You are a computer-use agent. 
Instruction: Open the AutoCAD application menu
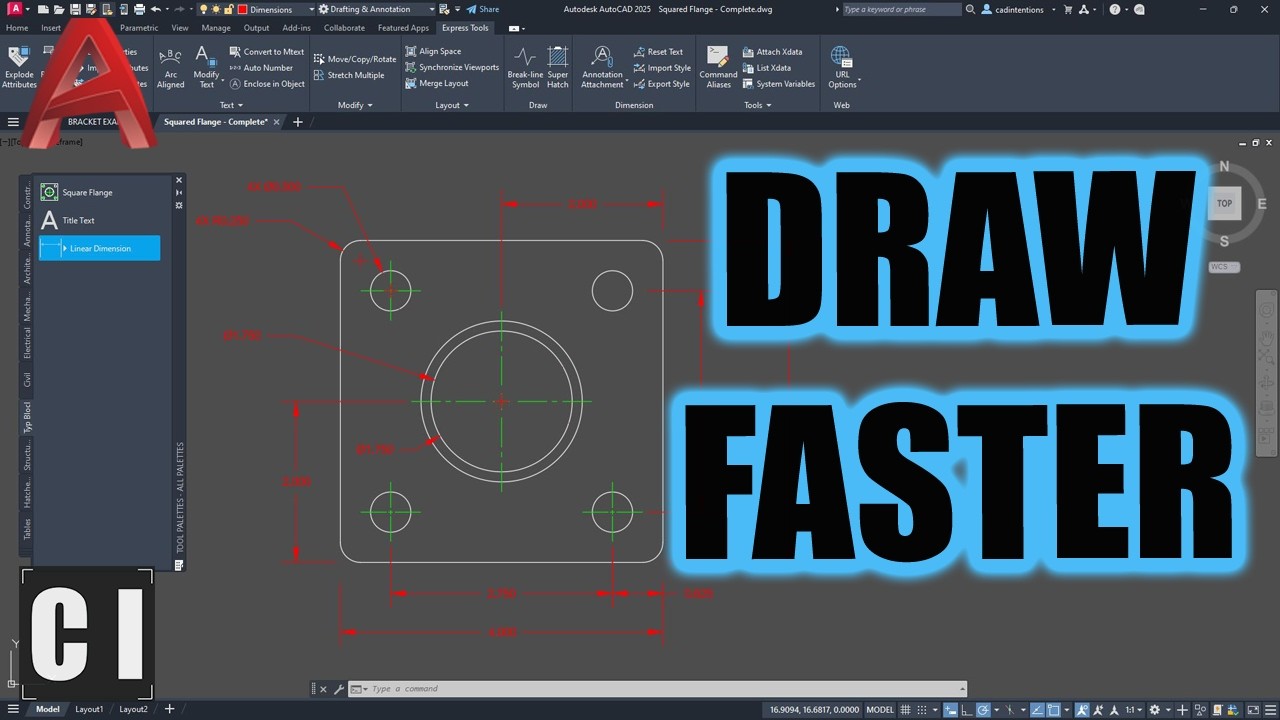pyautogui.click(x=15, y=9)
